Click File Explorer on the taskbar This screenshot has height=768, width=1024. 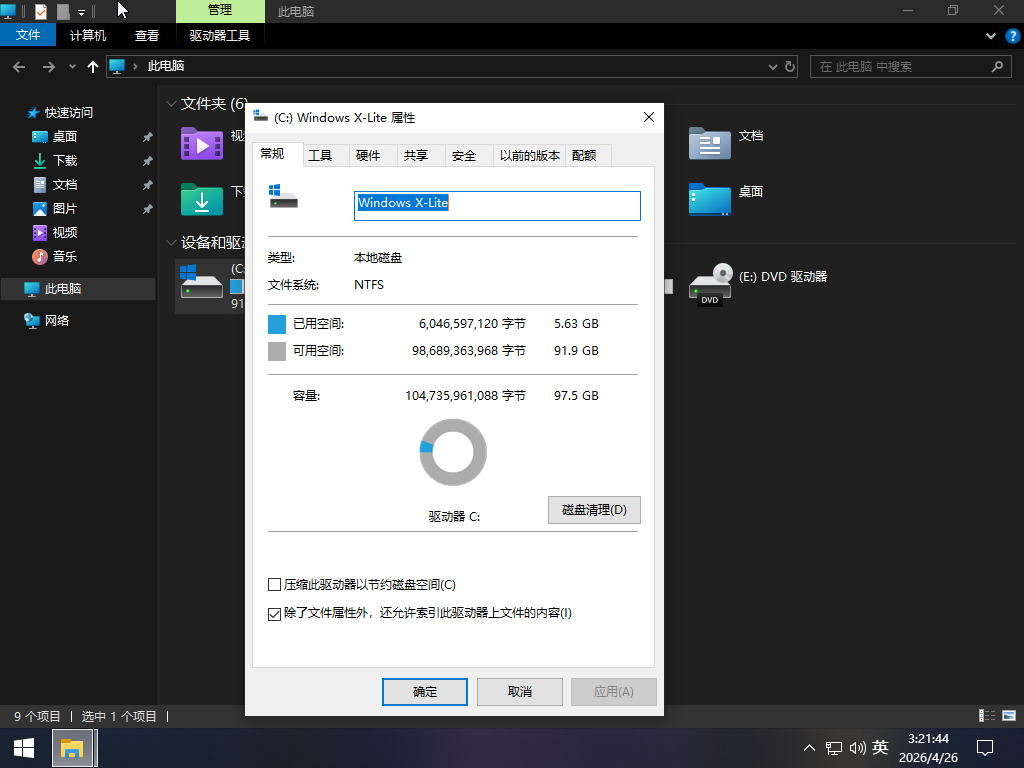point(72,748)
